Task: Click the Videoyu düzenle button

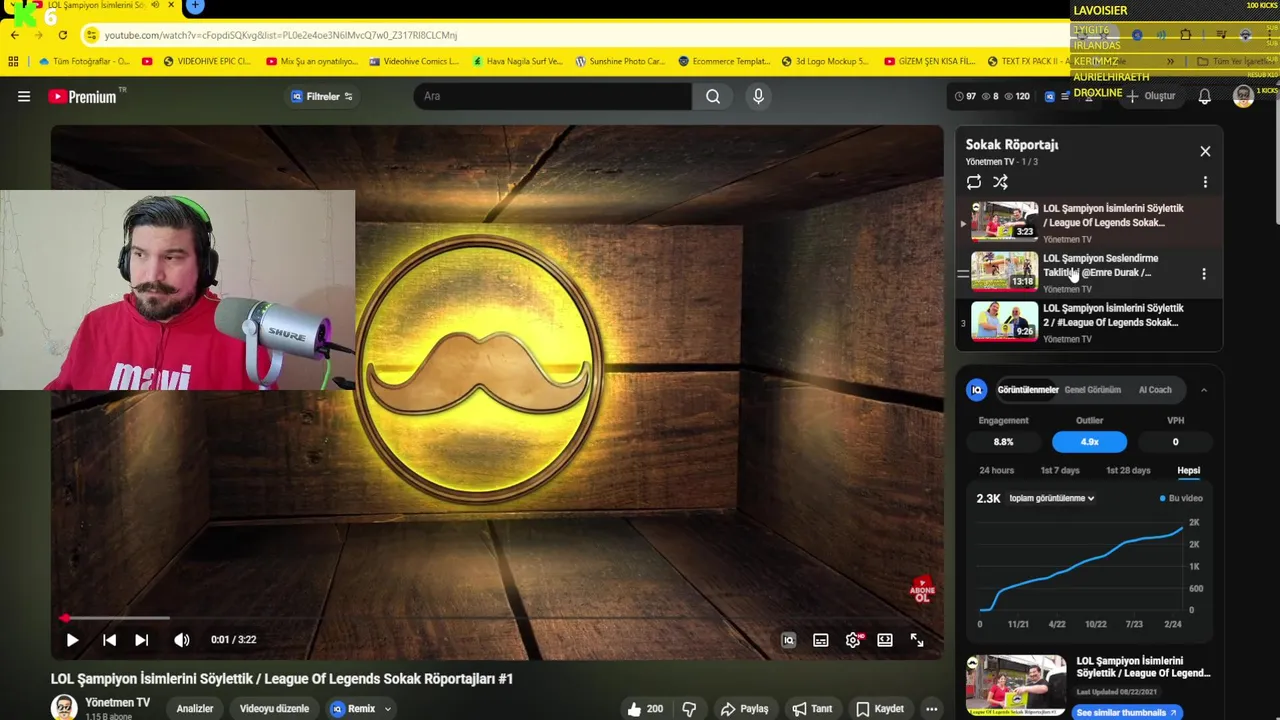Action: pos(274,708)
